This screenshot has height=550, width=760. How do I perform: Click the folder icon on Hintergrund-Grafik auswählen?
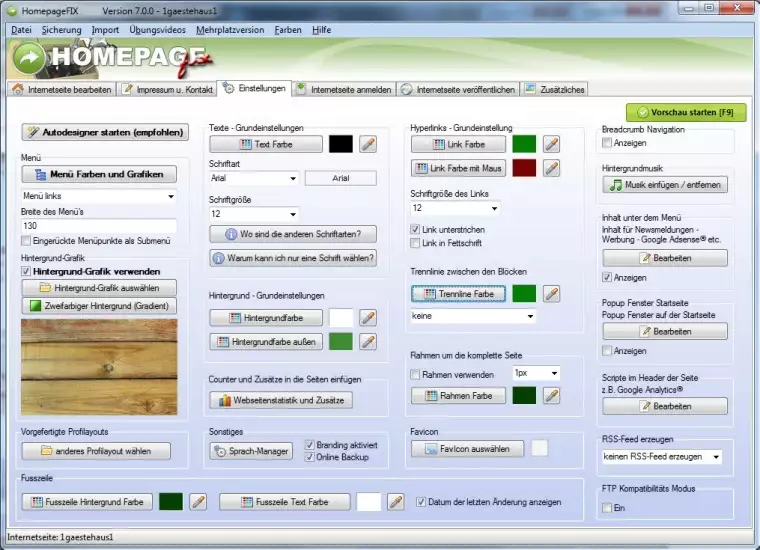coord(45,288)
